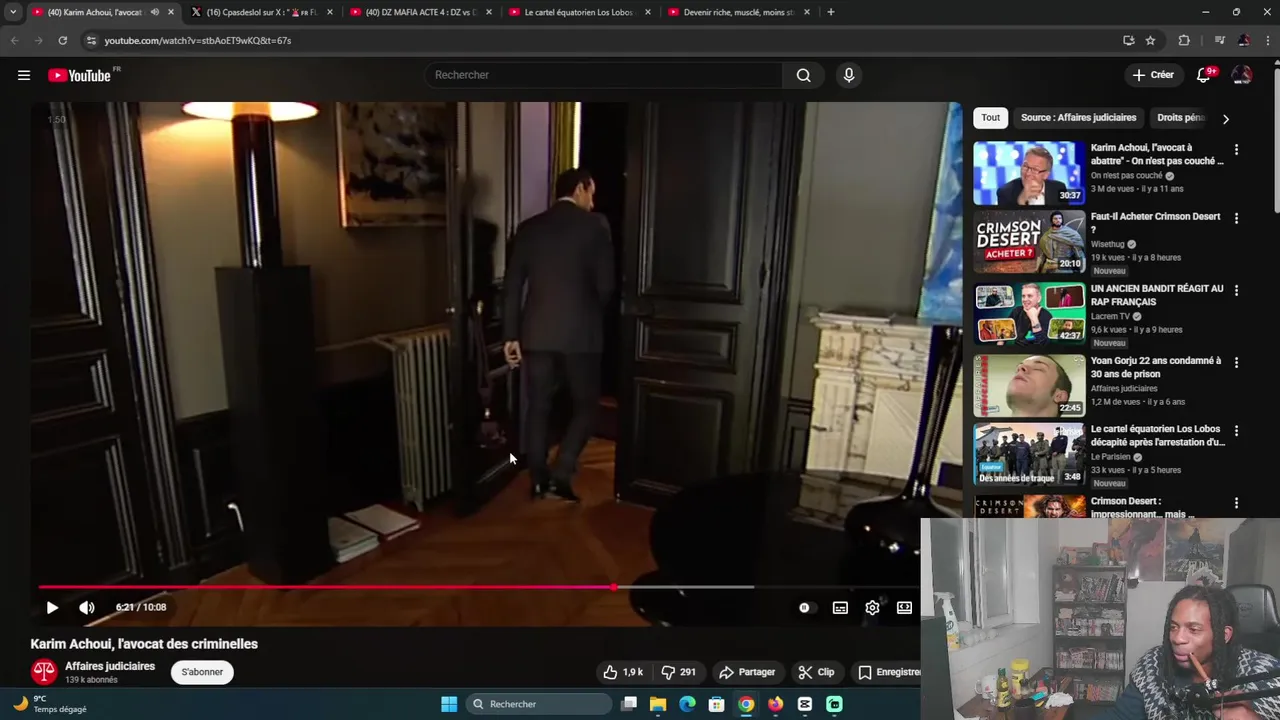Image resolution: width=1280 pixels, height=720 pixels.
Task: Switch to Devenir riche, musclé tab
Action: (x=739, y=12)
